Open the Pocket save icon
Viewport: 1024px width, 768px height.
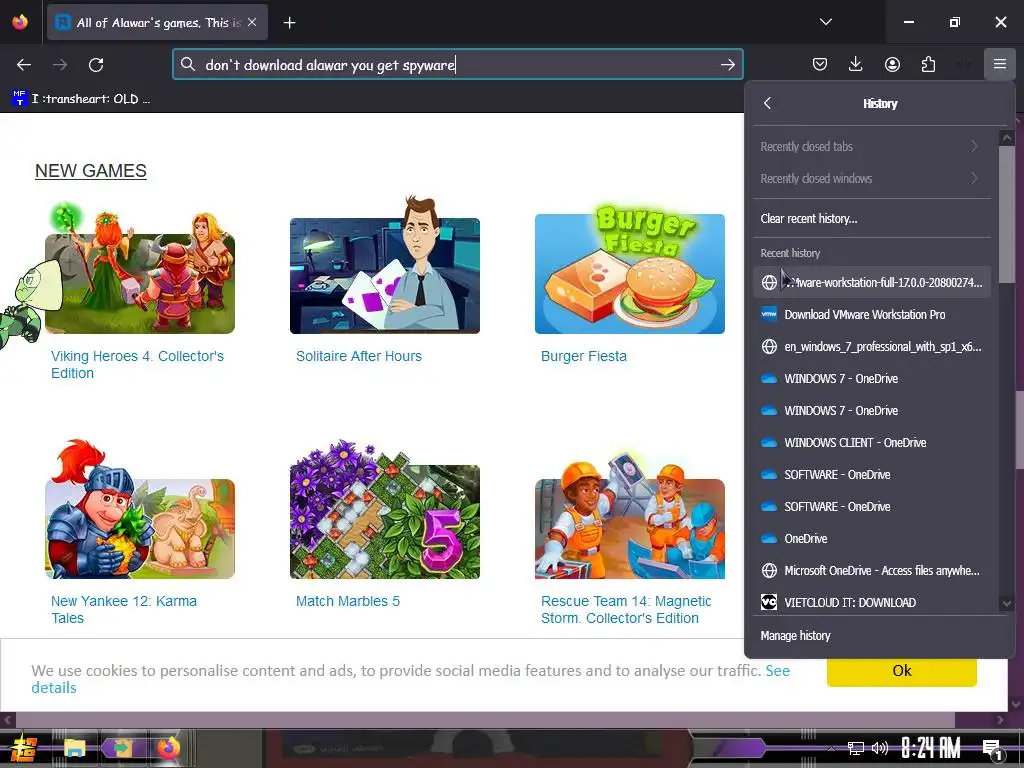[x=820, y=64]
